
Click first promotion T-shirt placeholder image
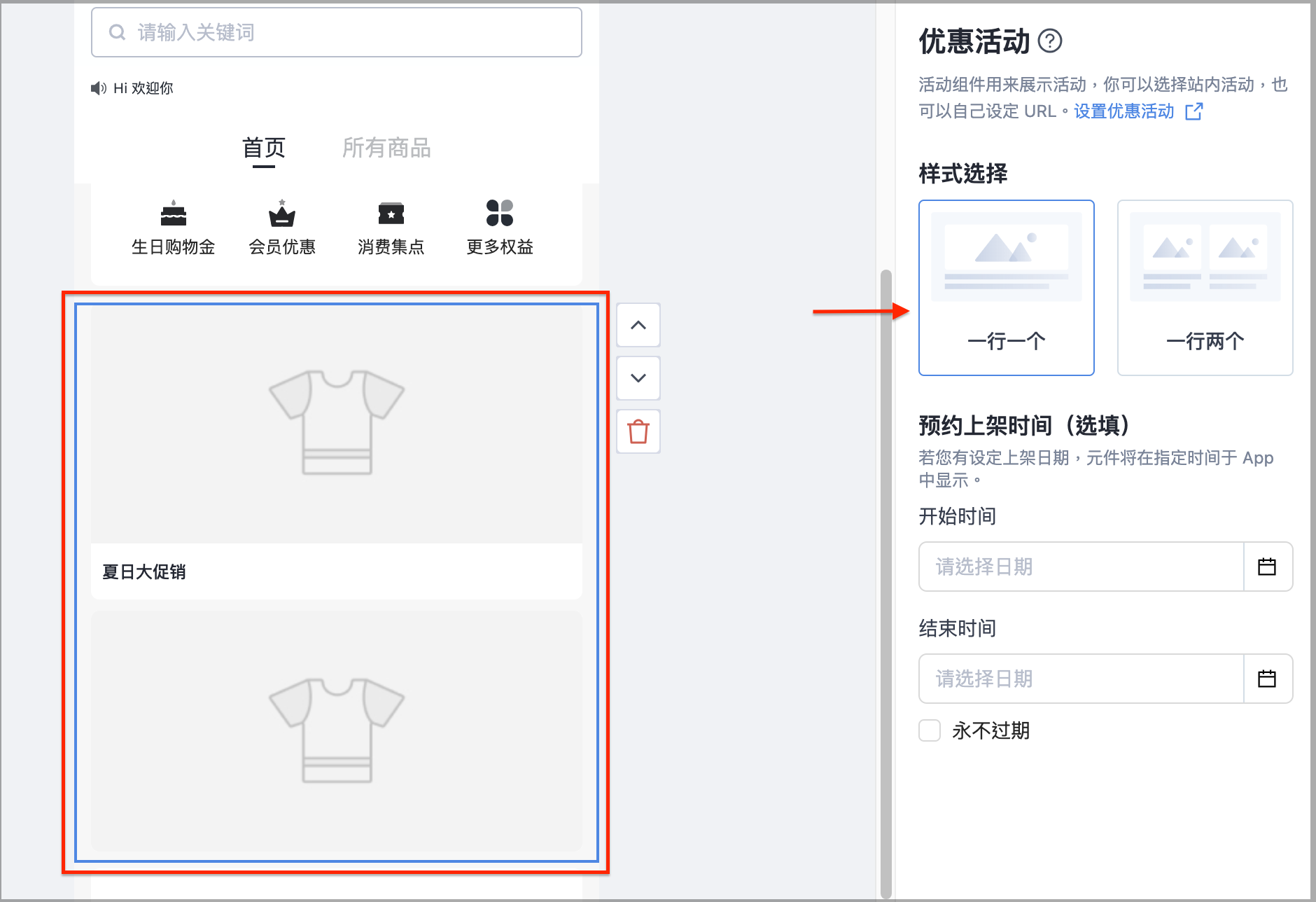(x=337, y=424)
